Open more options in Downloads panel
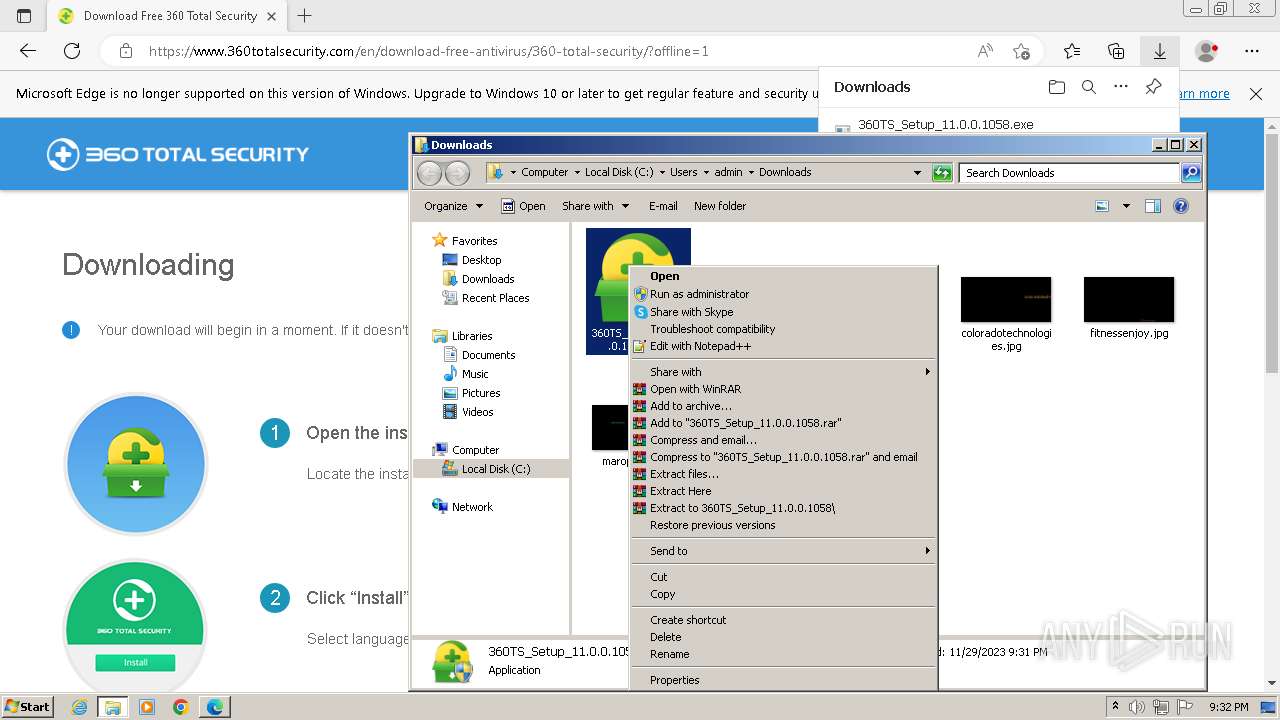Viewport: 1280px width, 720px height. coord(1121,87)
